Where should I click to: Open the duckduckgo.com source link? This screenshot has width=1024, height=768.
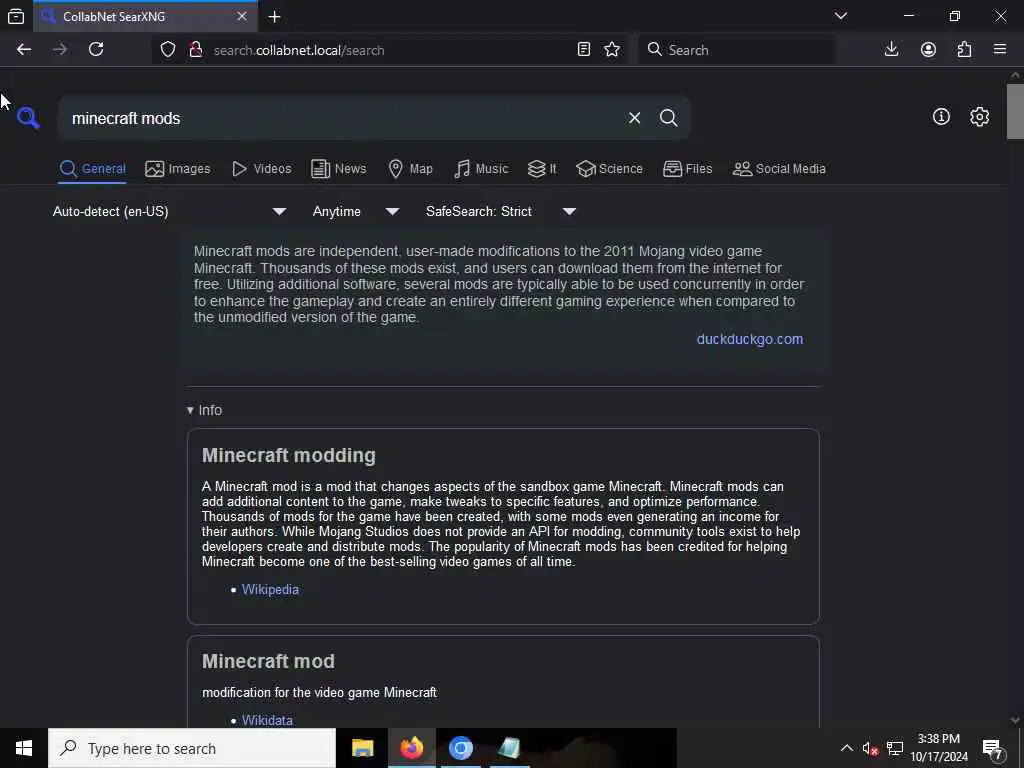(750, 340)
